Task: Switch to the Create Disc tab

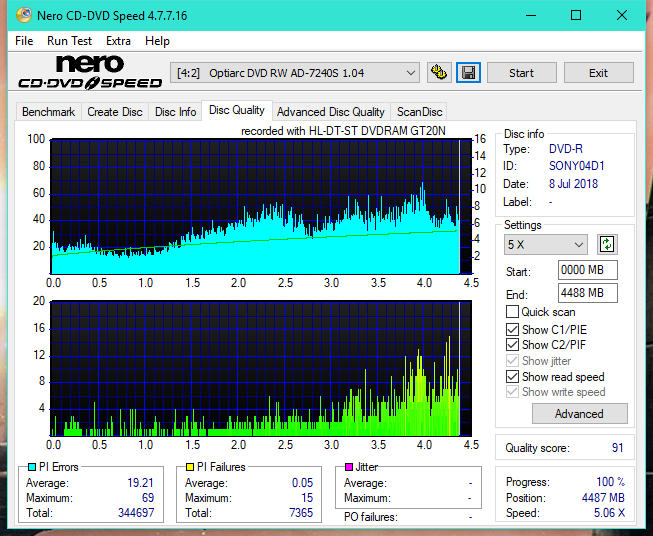Action: coord(115,112)
